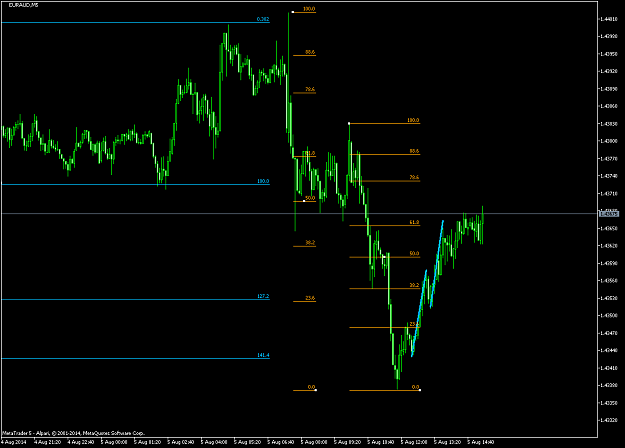Select the blue 0.382 Fibonacci level label

[263, 19]
